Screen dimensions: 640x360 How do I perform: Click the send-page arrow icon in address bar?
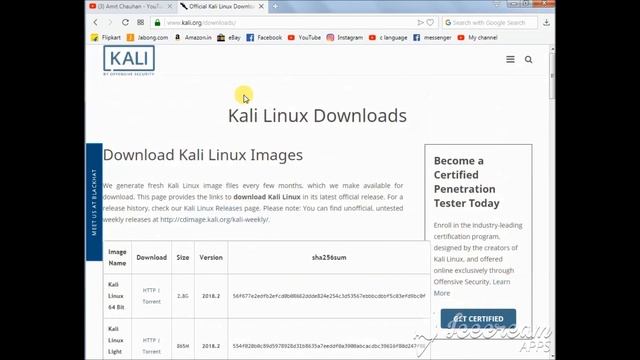click(420, 22)
